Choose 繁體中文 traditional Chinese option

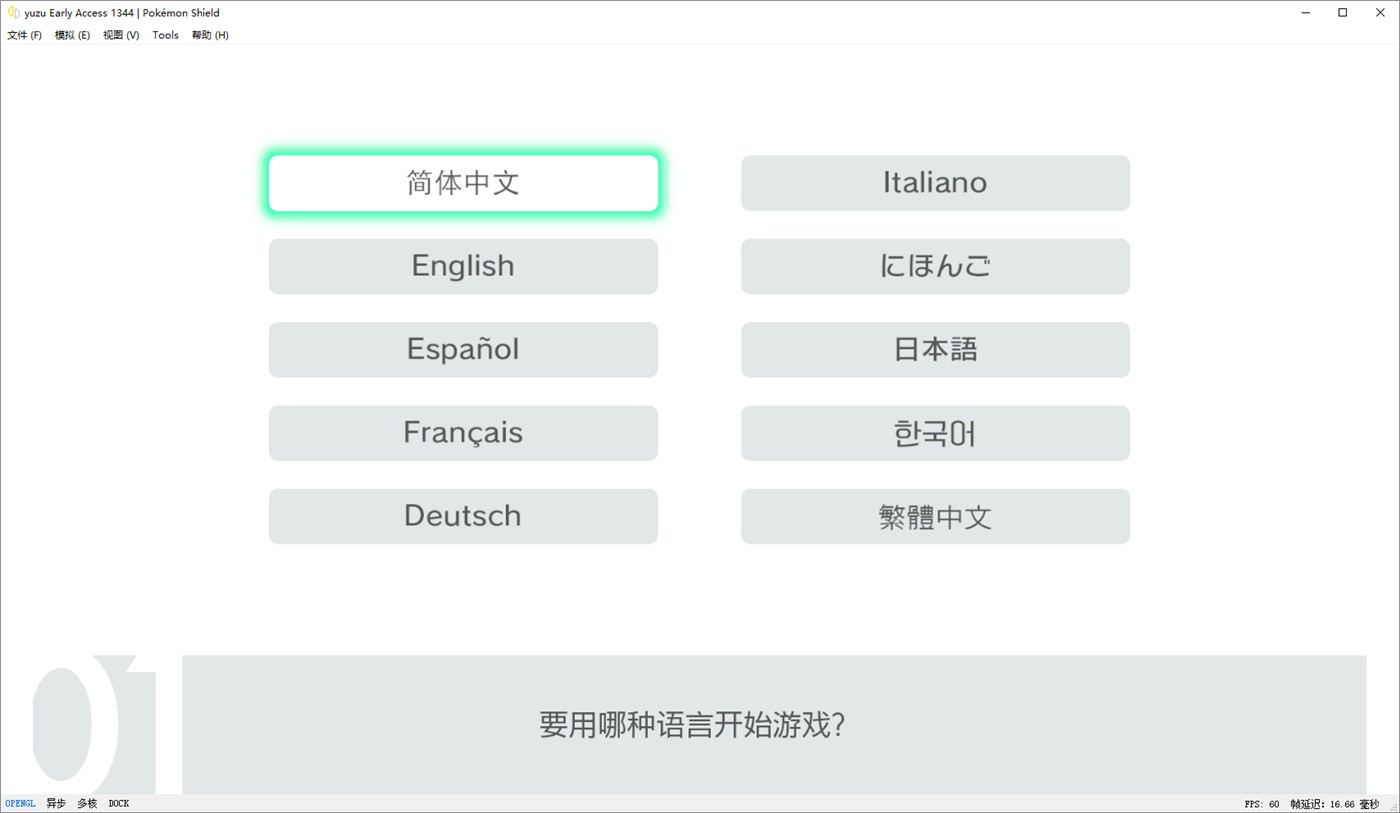point(935,516)
